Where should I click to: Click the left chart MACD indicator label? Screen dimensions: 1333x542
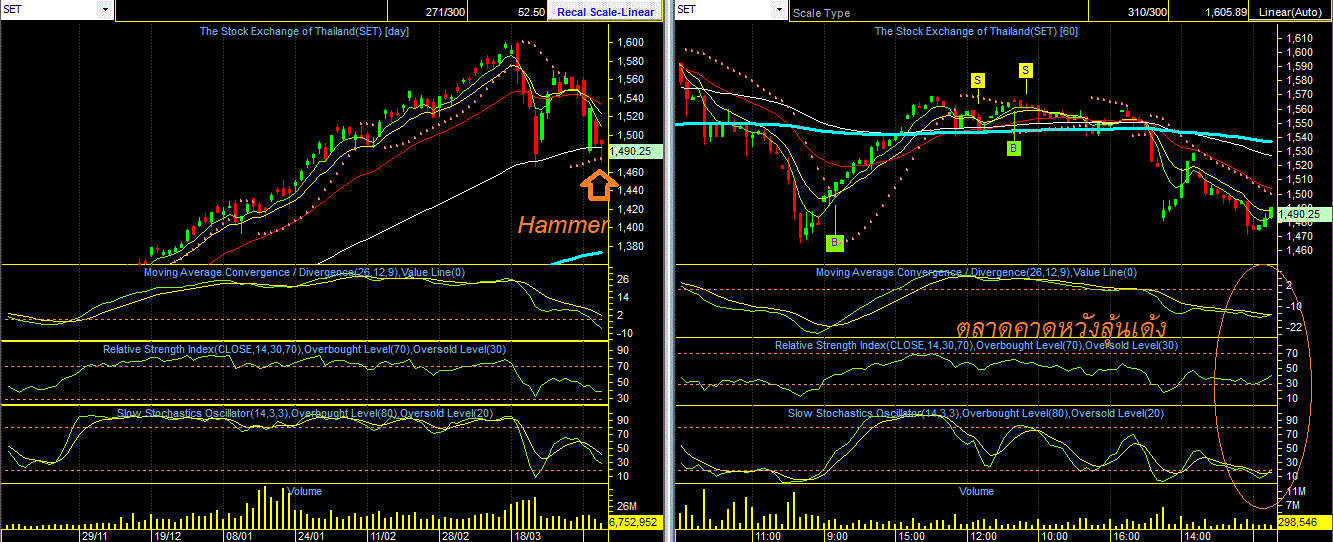point(304,272)
